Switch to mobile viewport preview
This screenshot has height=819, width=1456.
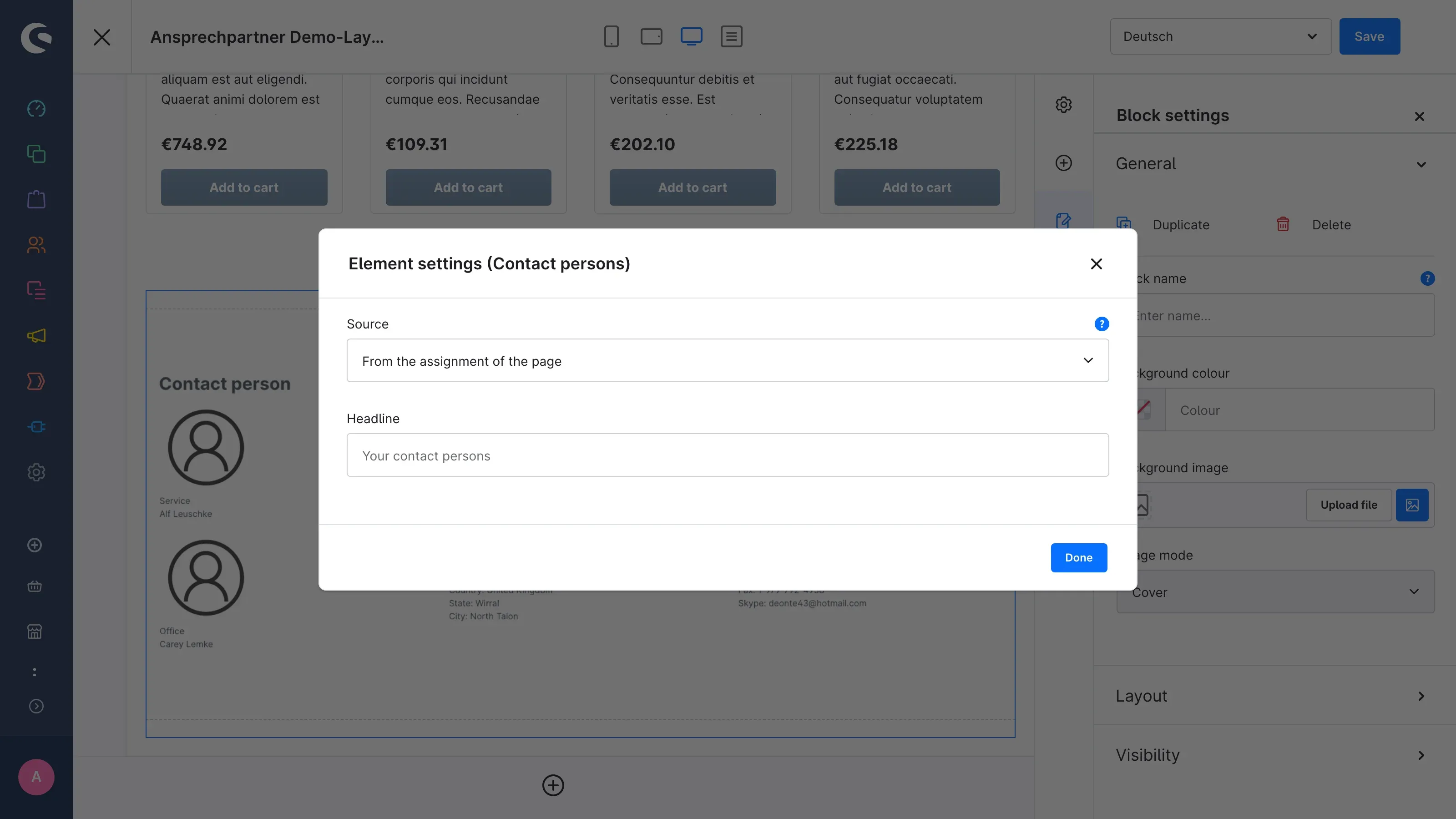(x=611, y=37)
